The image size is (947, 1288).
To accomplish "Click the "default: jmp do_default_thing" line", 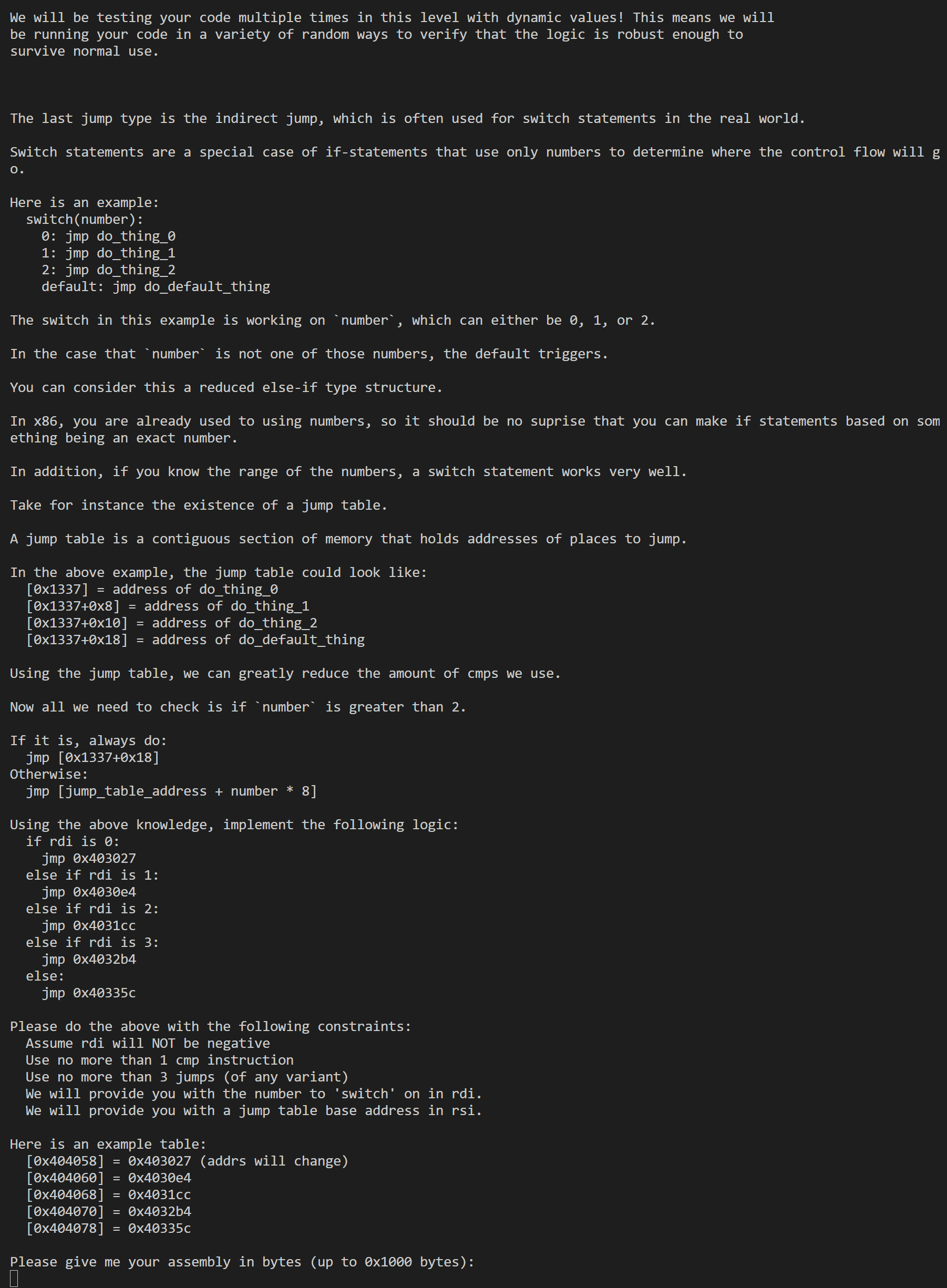I will pyautogui.click(x=156, y=286).
